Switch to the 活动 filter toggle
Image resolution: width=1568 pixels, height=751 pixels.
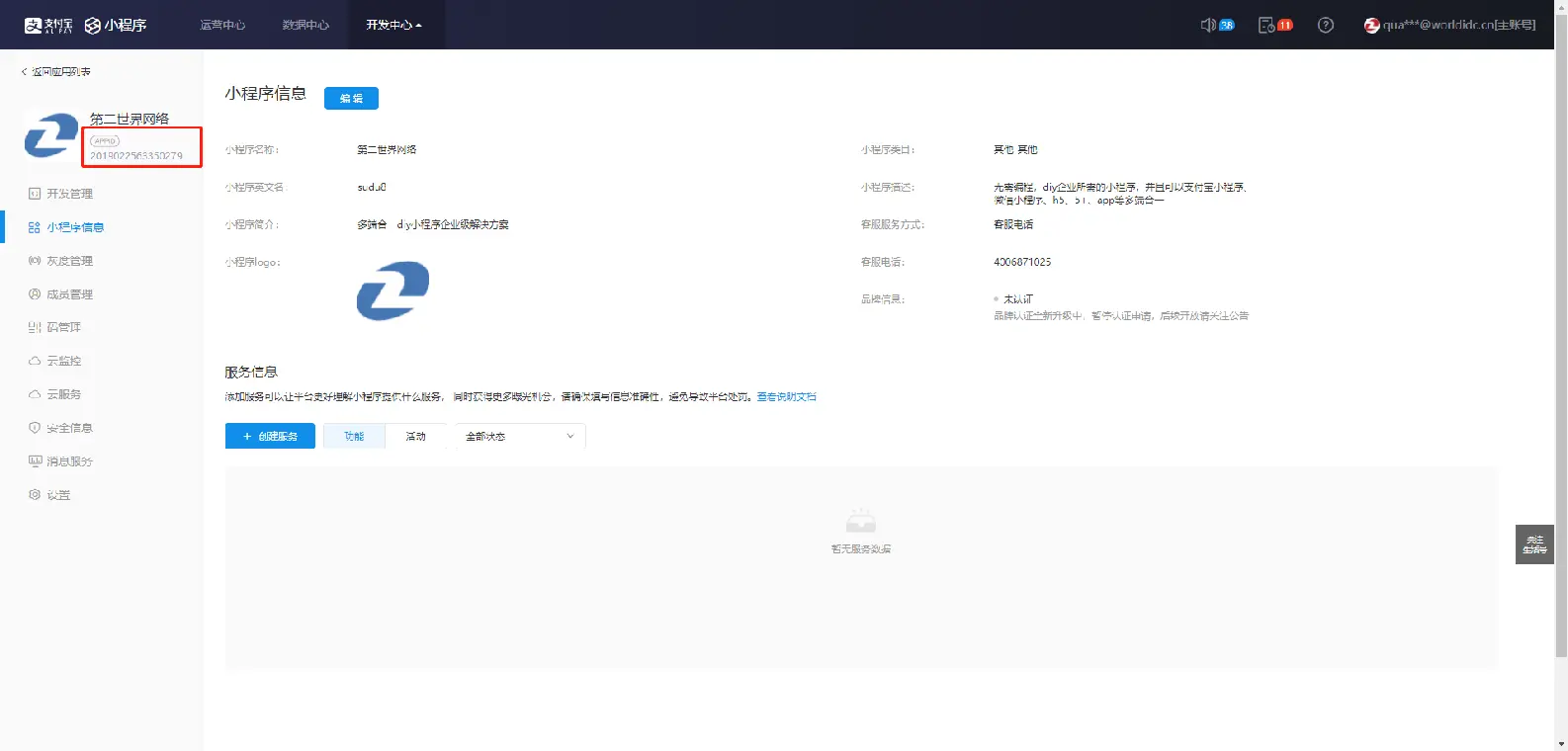(416, 436)
